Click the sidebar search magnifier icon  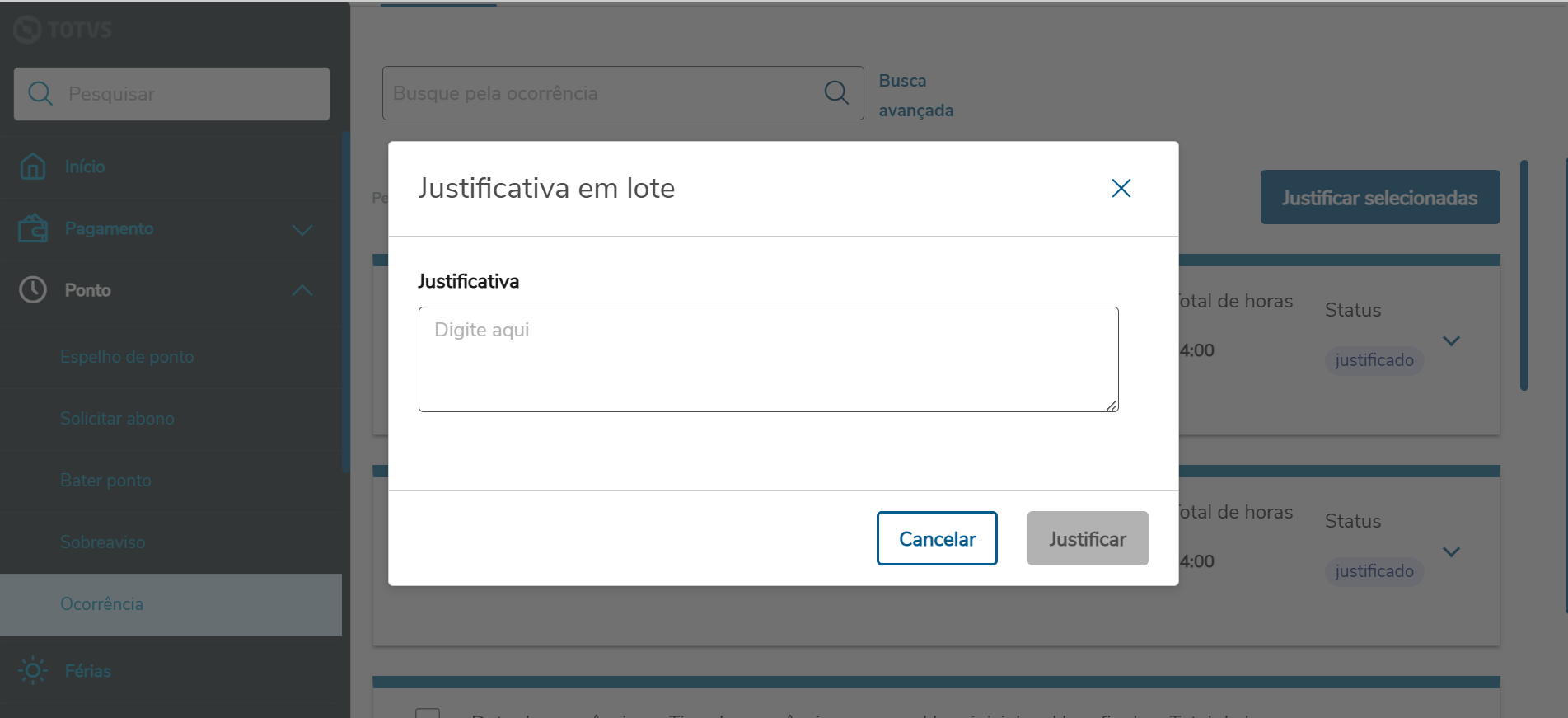point(40,94)
